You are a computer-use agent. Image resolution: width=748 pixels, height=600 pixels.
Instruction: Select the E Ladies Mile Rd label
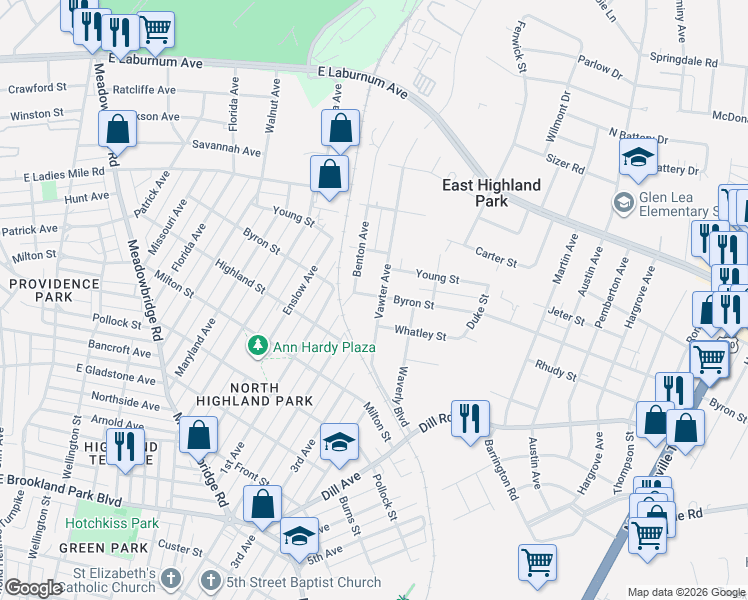(64, 174)
